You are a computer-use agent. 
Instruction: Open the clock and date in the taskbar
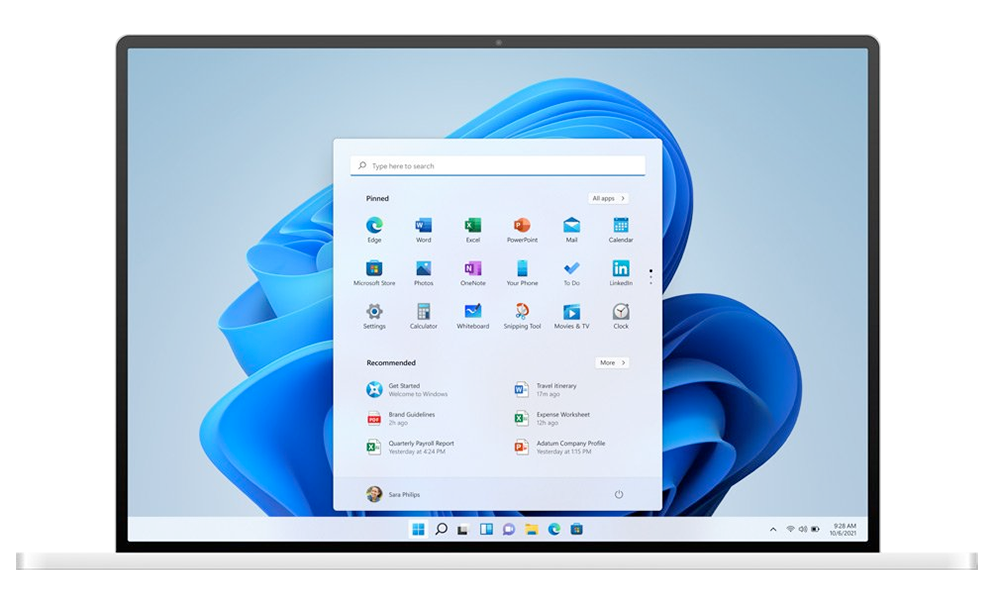coord(843,529)
